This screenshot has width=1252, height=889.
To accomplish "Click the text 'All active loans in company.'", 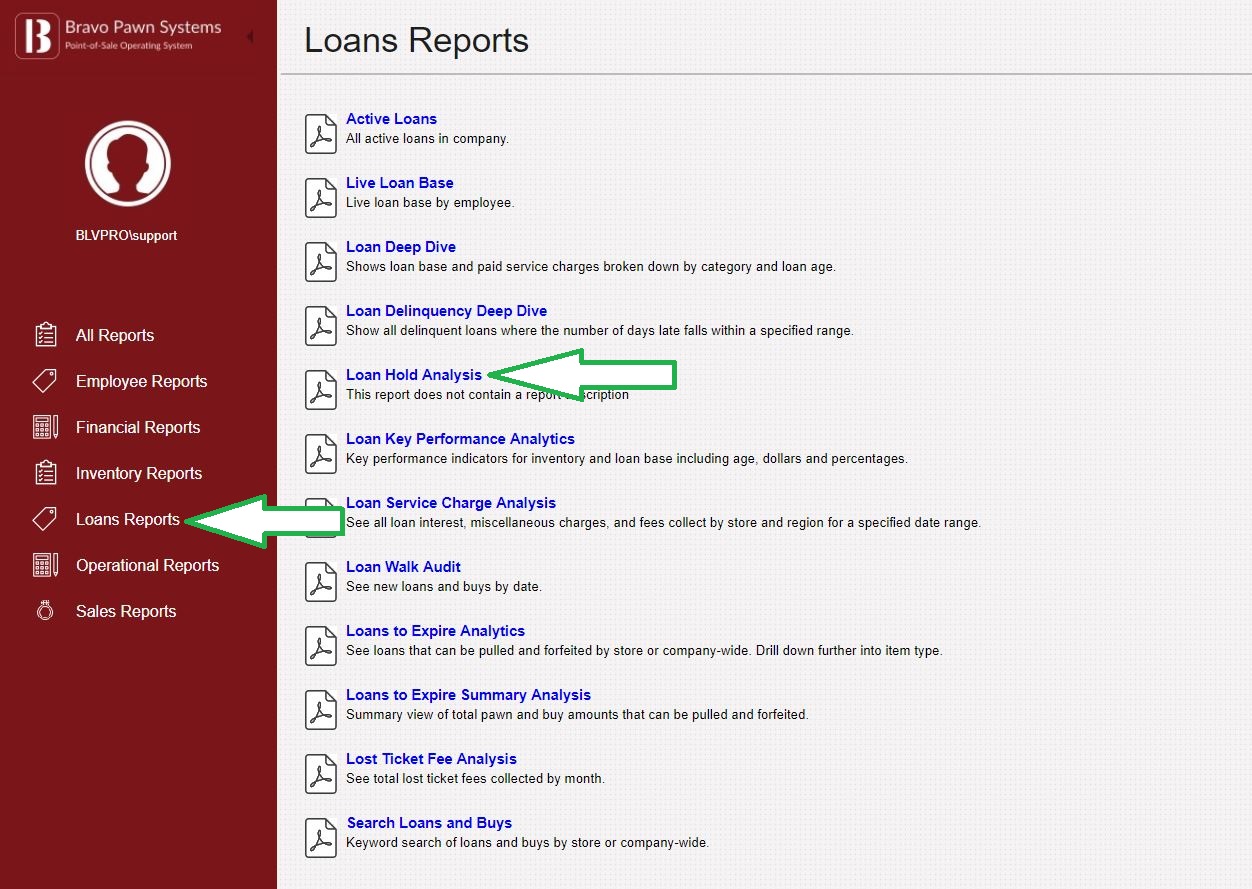I will pyautogui.click(x=427, y=139).
